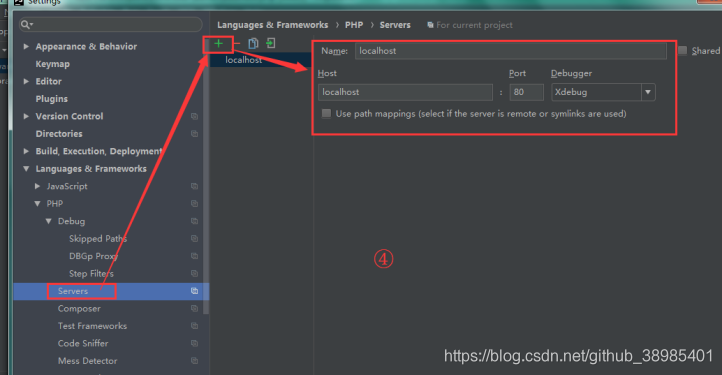Click project-scope icon beside Composer

pyautogui.click(x=194, y=309)
